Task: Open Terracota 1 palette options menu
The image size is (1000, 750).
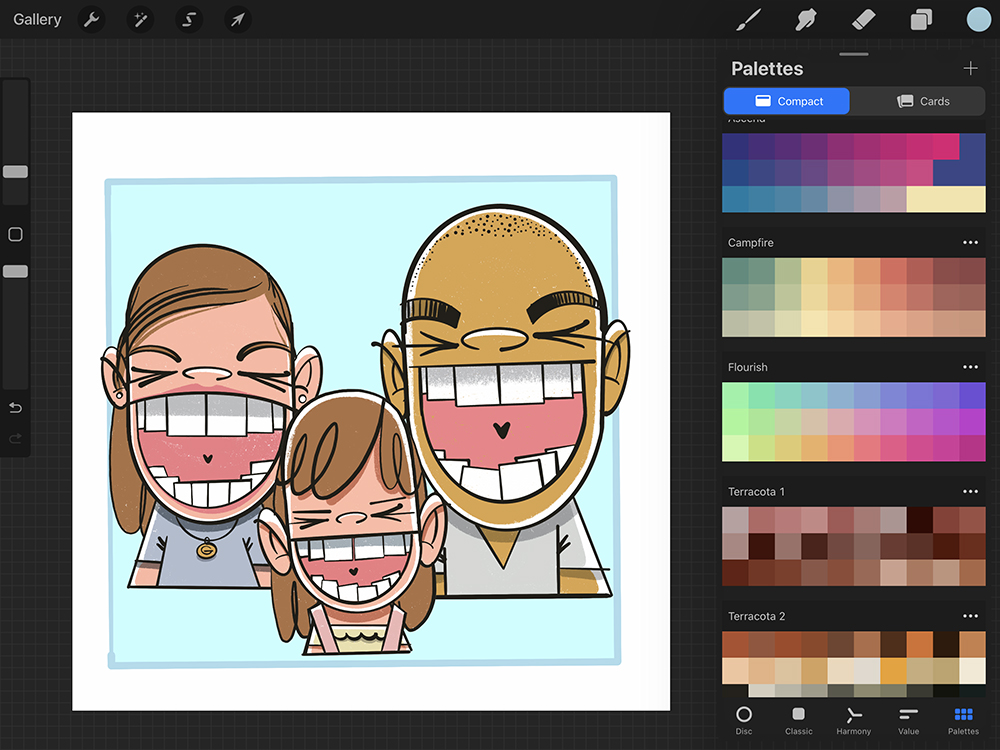Action: tap(971, 491)
